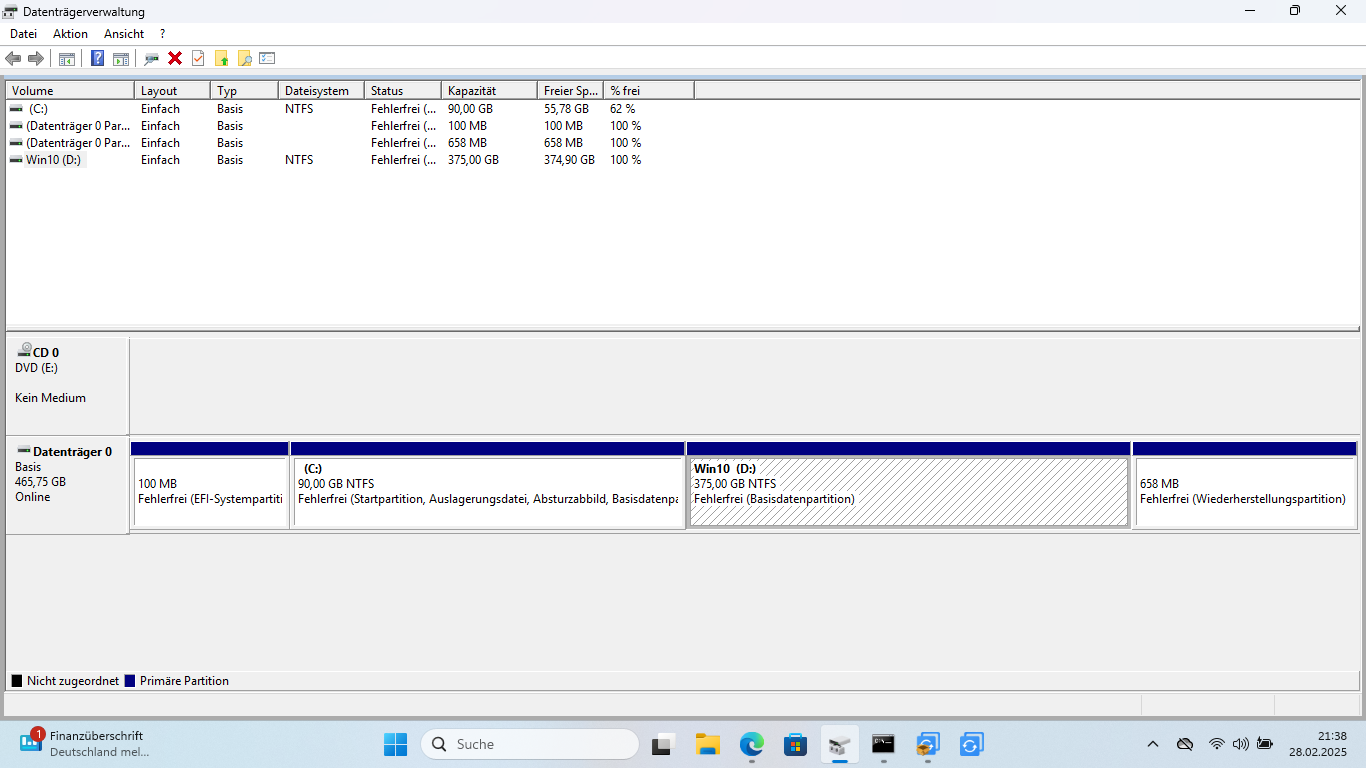1366x768 pixels.
Task: Open the Ansicht menu
Action: 124,34
